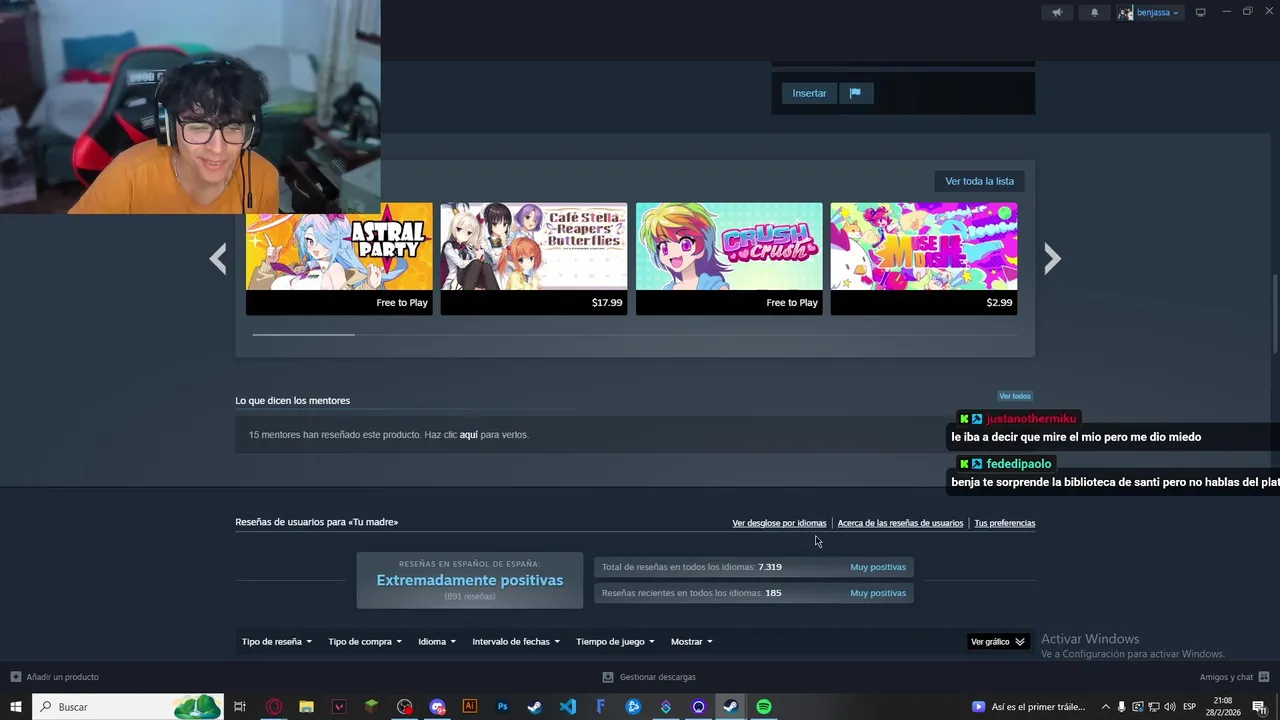The height and width of the screenshot is (720, 1280).
Task: Open the purple ring app taskbar icon
Action: tap(698, 707)
